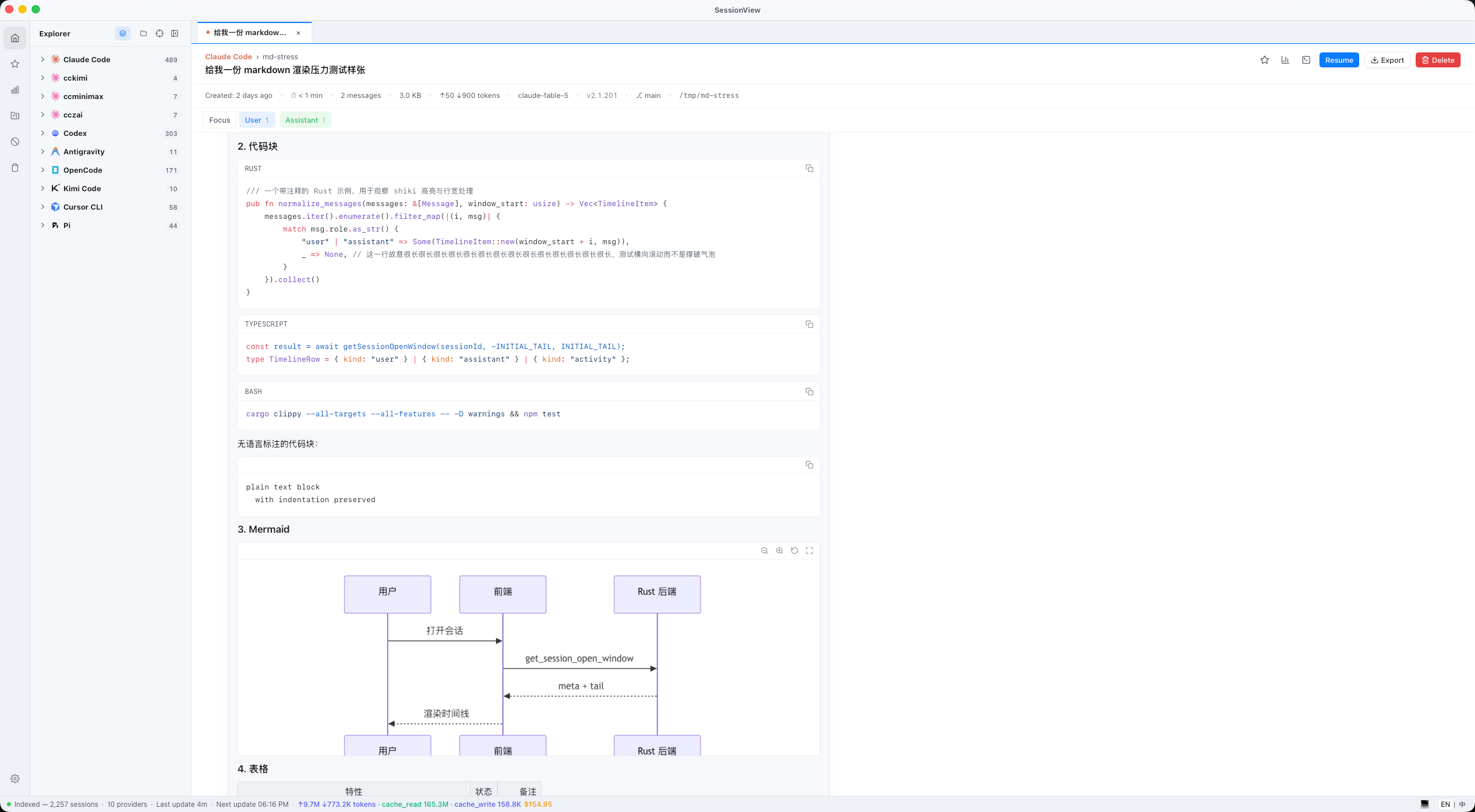The image size is (1475, 812).
Task: Expand the OpenCode provider
Action: click(x=43, y=170)
